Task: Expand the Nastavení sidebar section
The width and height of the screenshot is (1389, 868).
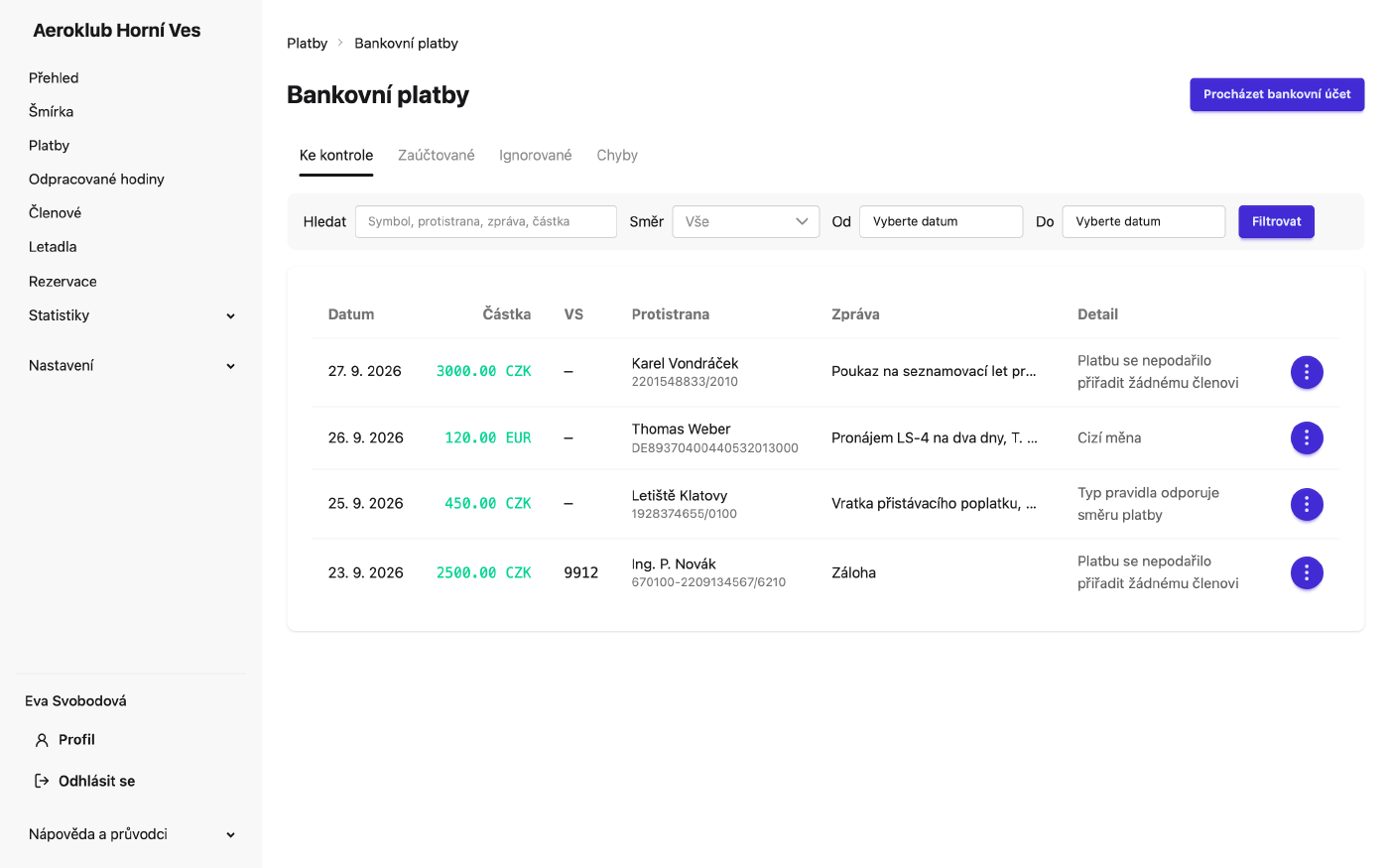Action: 131,366
